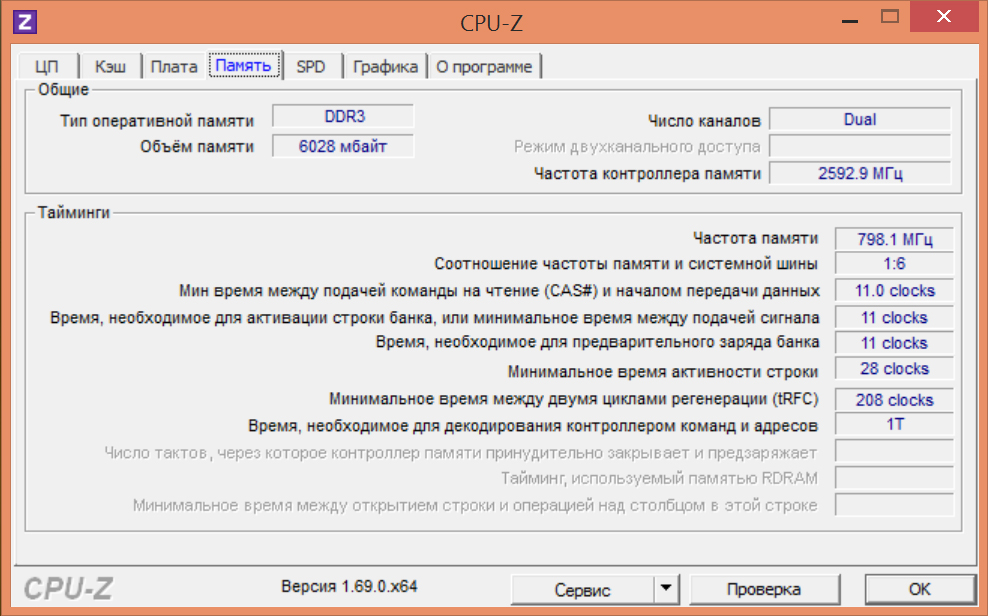
Task: Click the 798.1 МГц memory frequency value
Action: point(894,239)
